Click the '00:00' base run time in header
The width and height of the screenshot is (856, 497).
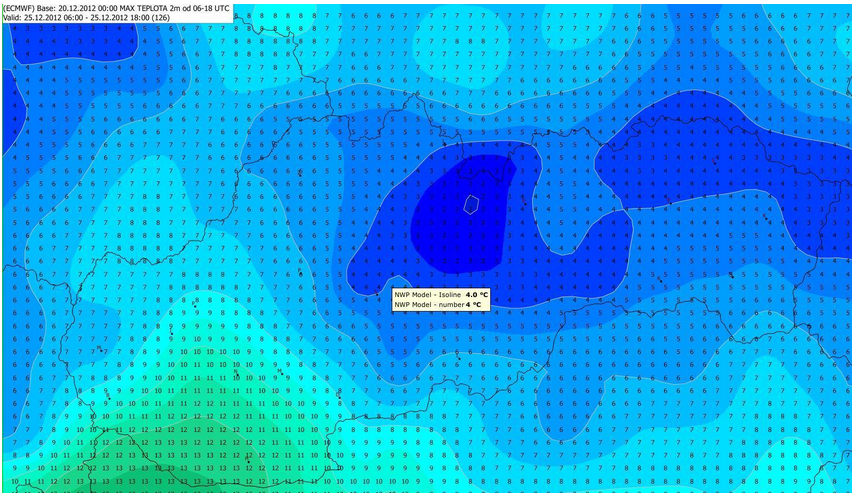click(119, 7)
